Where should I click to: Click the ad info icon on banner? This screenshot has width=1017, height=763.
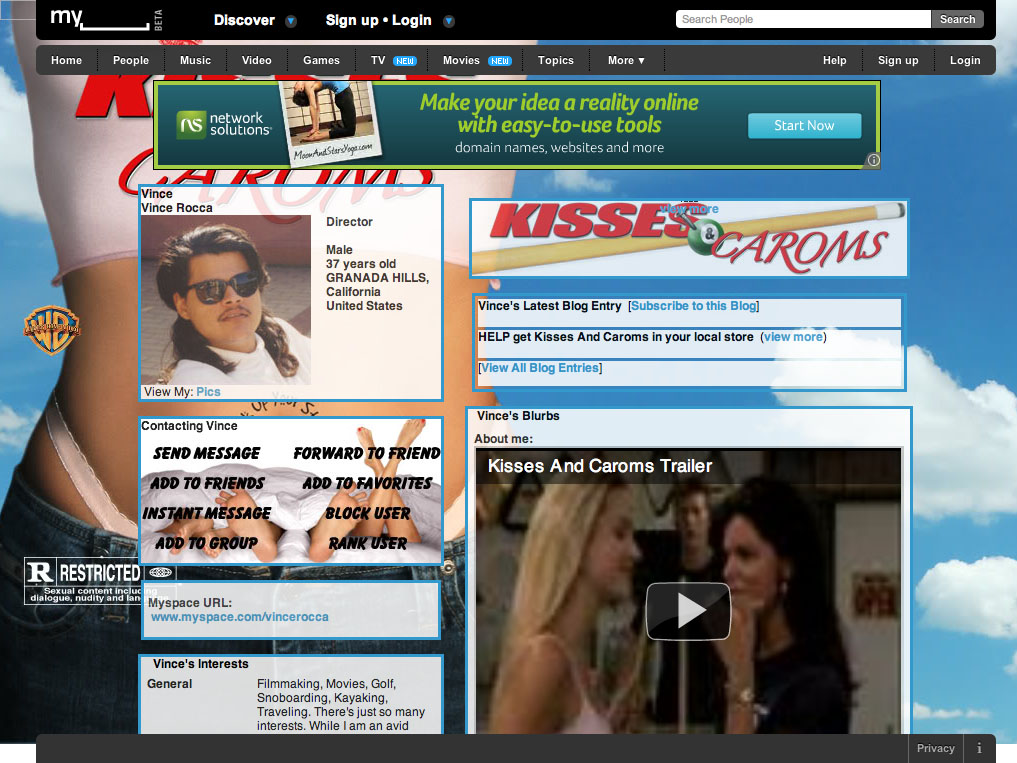pyautogui.click(x=874, y=160)
